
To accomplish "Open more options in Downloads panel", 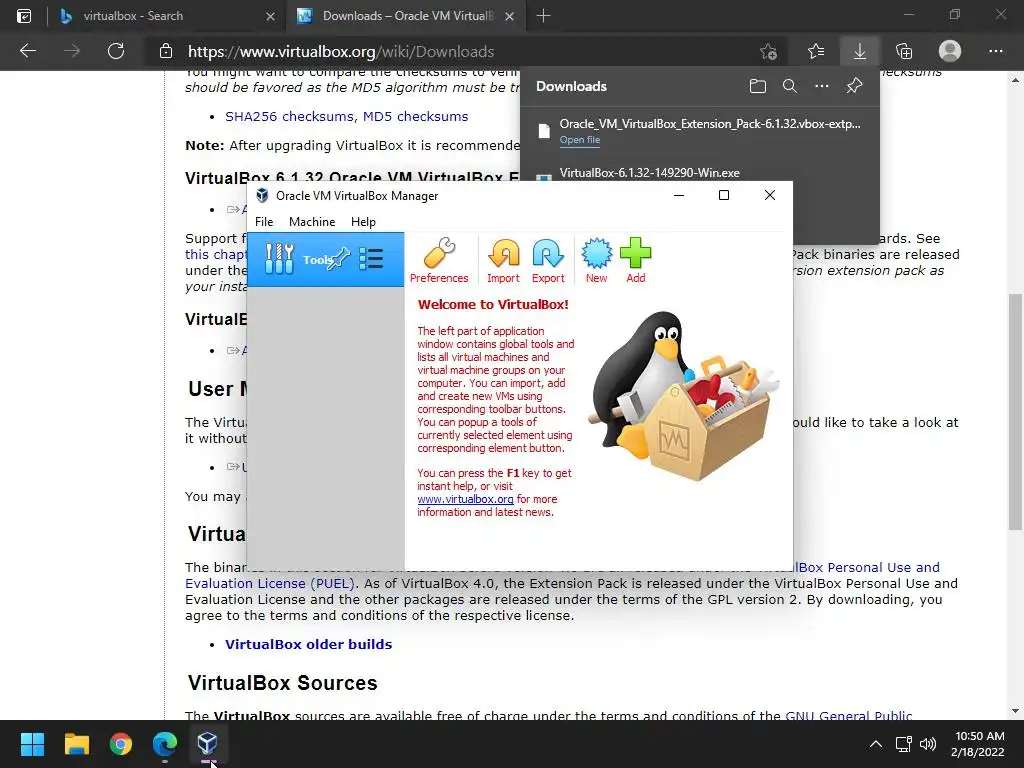I will pyautogui.click(x=822, y=86).
